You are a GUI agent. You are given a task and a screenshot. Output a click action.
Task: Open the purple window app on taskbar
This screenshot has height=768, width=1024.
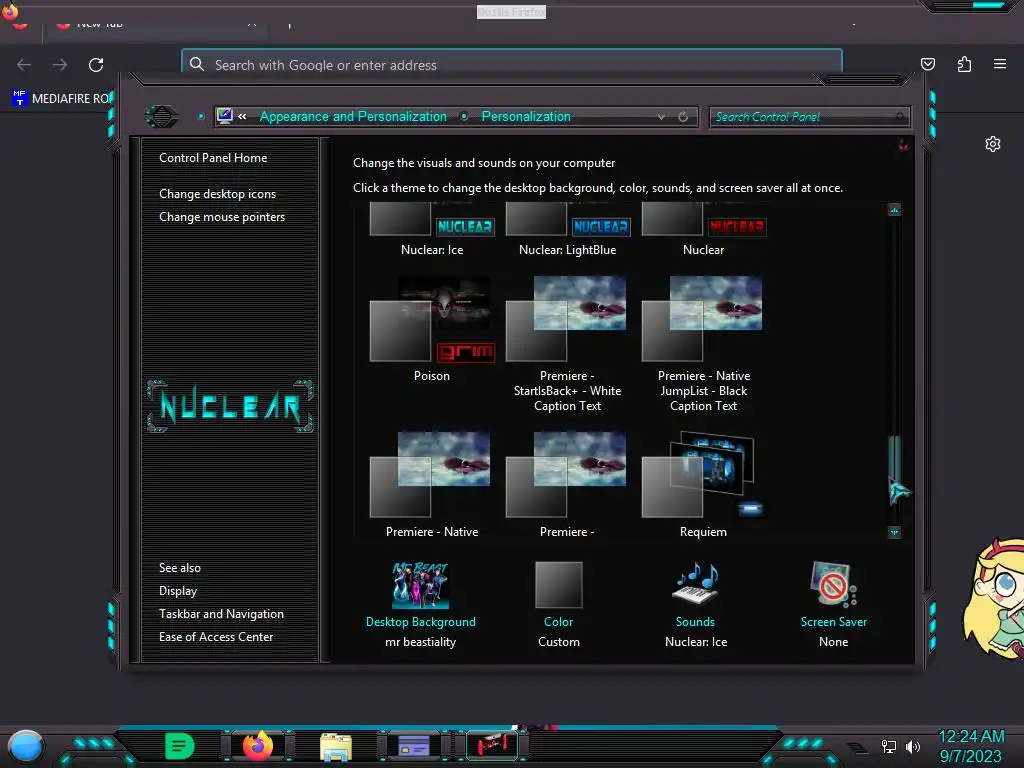(x=414, y=746)
